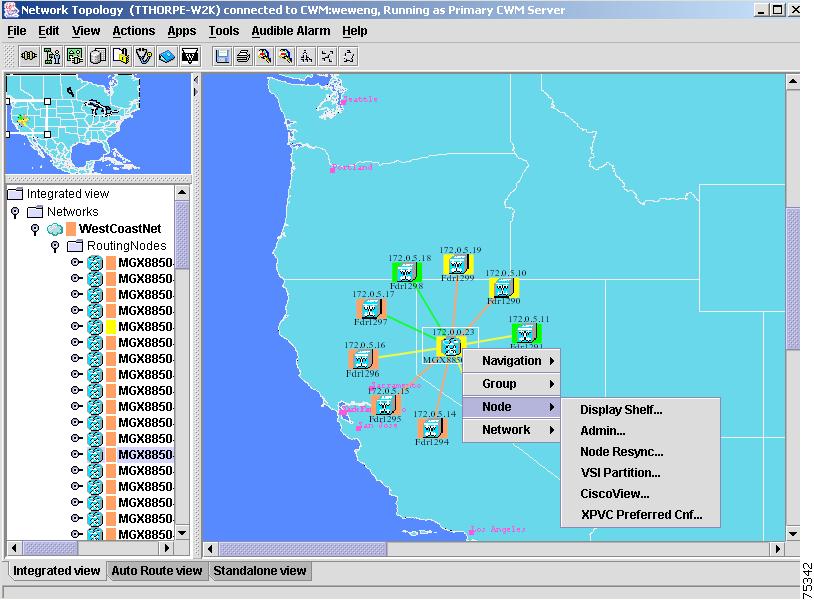814x600 pixels.
Task: Choose Display Shelf... from Node submenu
Action: click(641, 410)
